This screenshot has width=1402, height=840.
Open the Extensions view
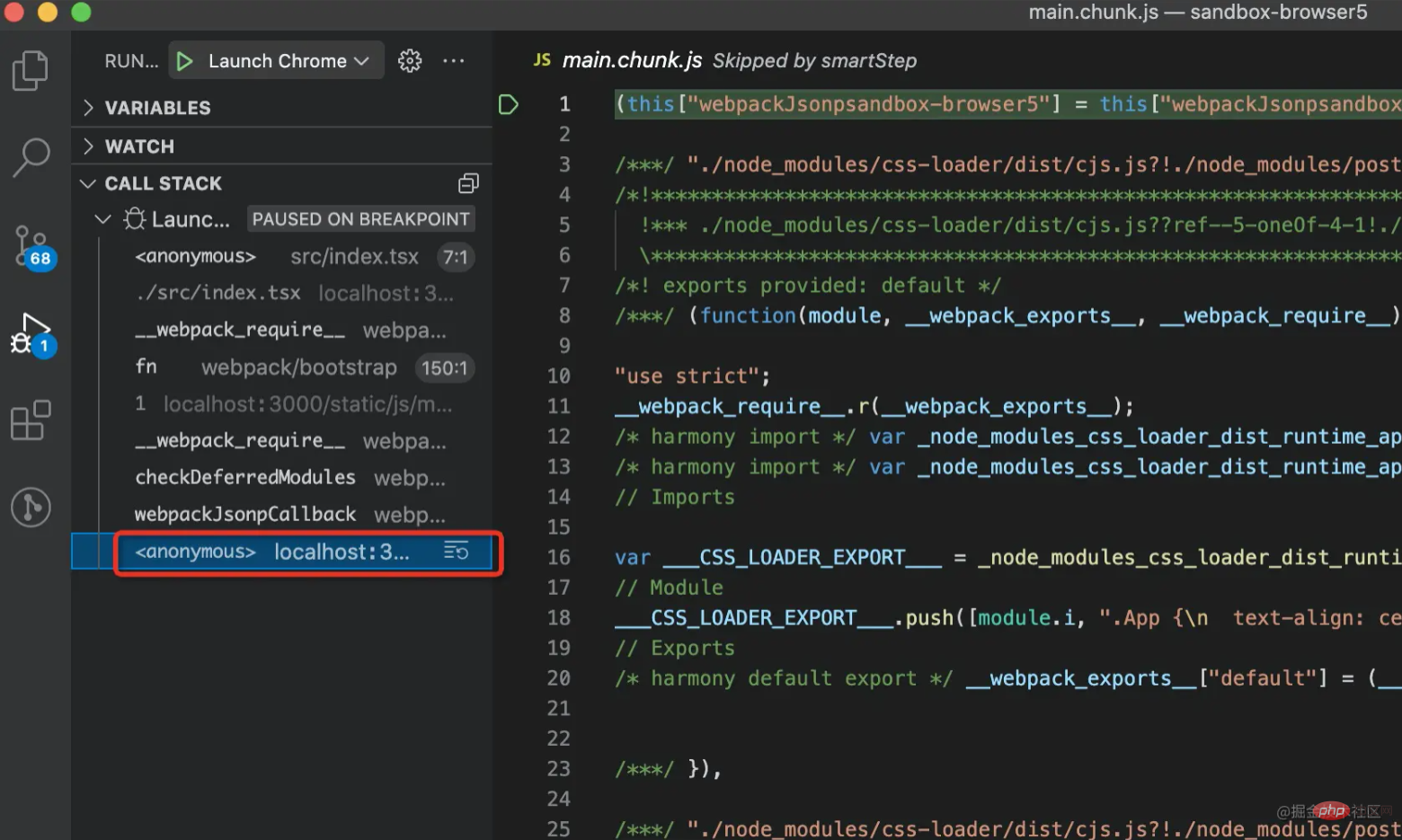(x=31, y=420)
